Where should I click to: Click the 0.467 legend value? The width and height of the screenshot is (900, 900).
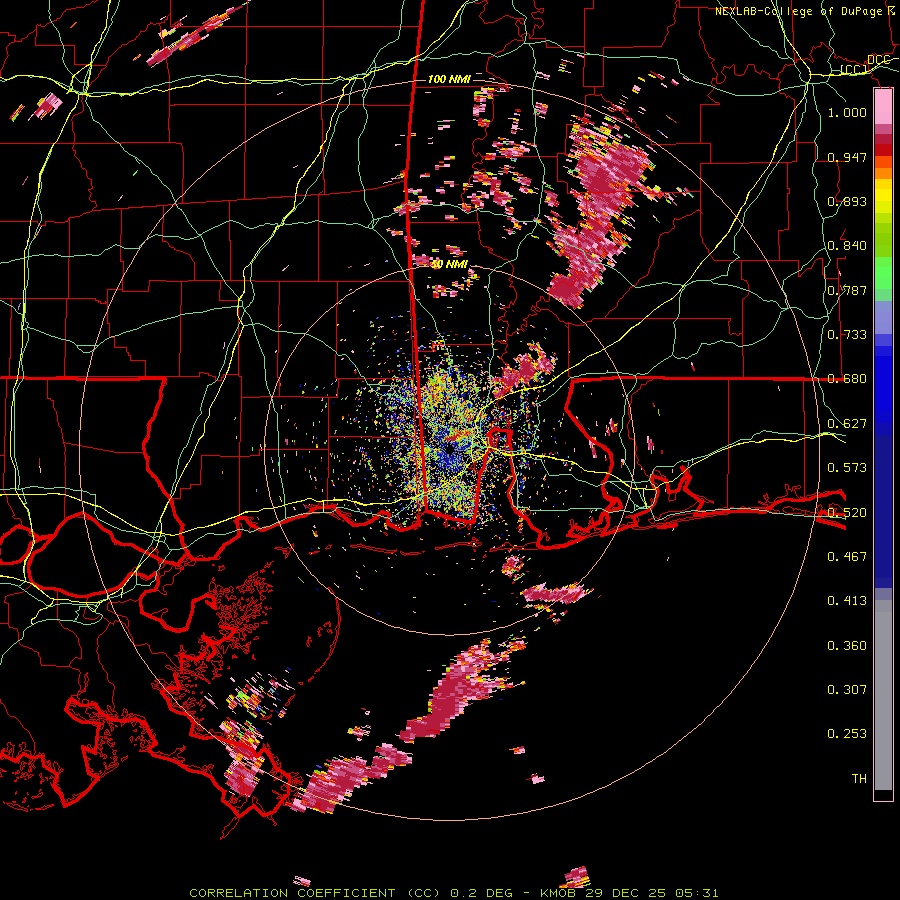pos(847,556)
